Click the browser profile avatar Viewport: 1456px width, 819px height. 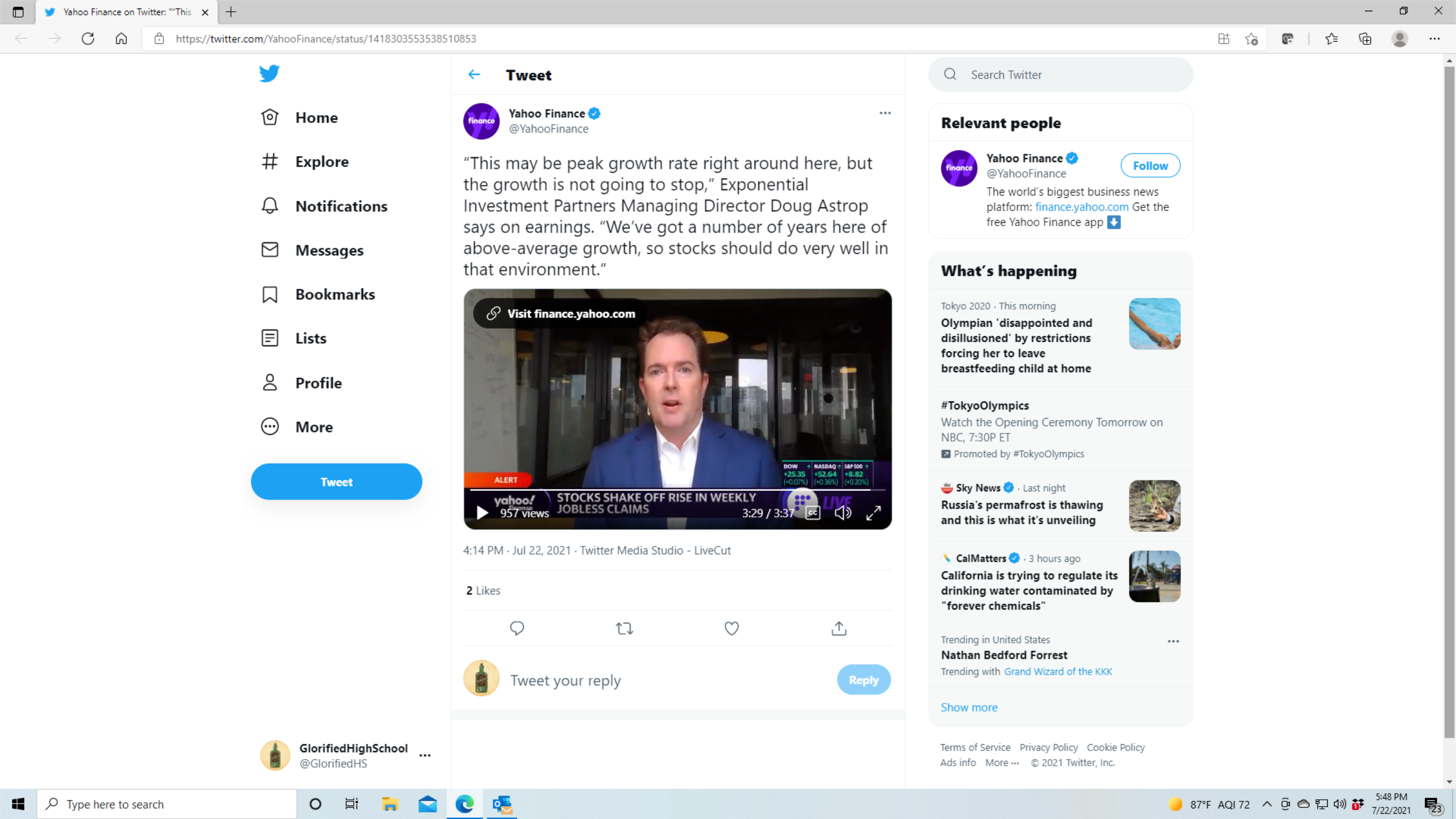pyautogui.click(x=1400, y=39)
